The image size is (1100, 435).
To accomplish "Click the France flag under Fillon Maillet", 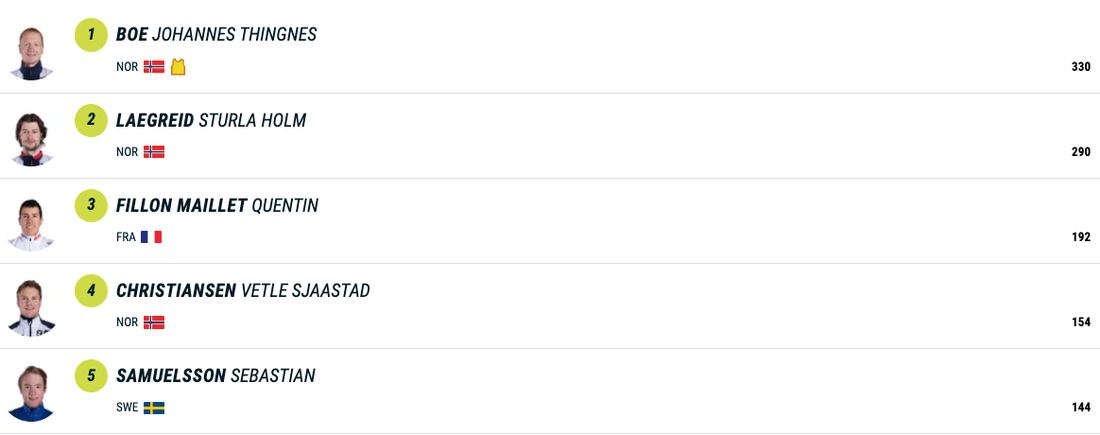I will click(151, 237).
